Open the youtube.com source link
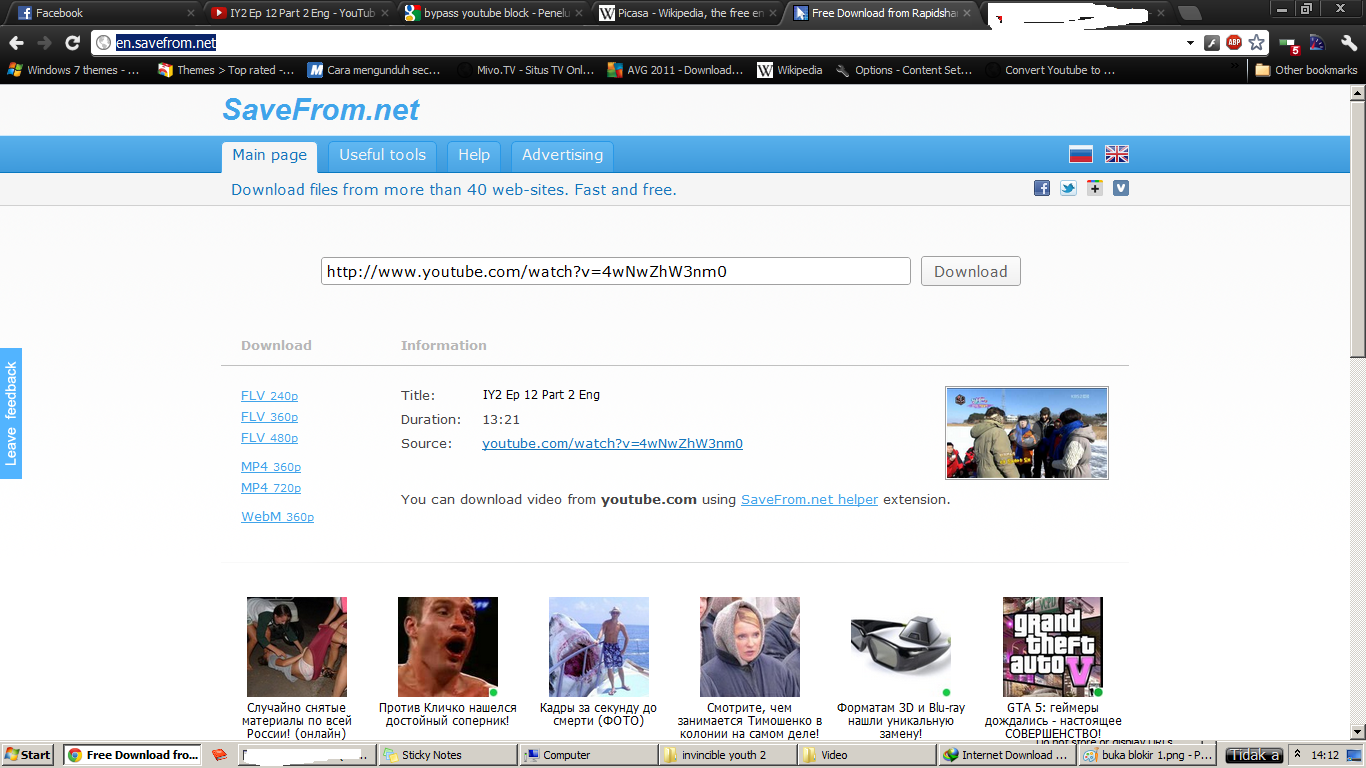Viewport: 1366px width, 768px height. point(612,444)
